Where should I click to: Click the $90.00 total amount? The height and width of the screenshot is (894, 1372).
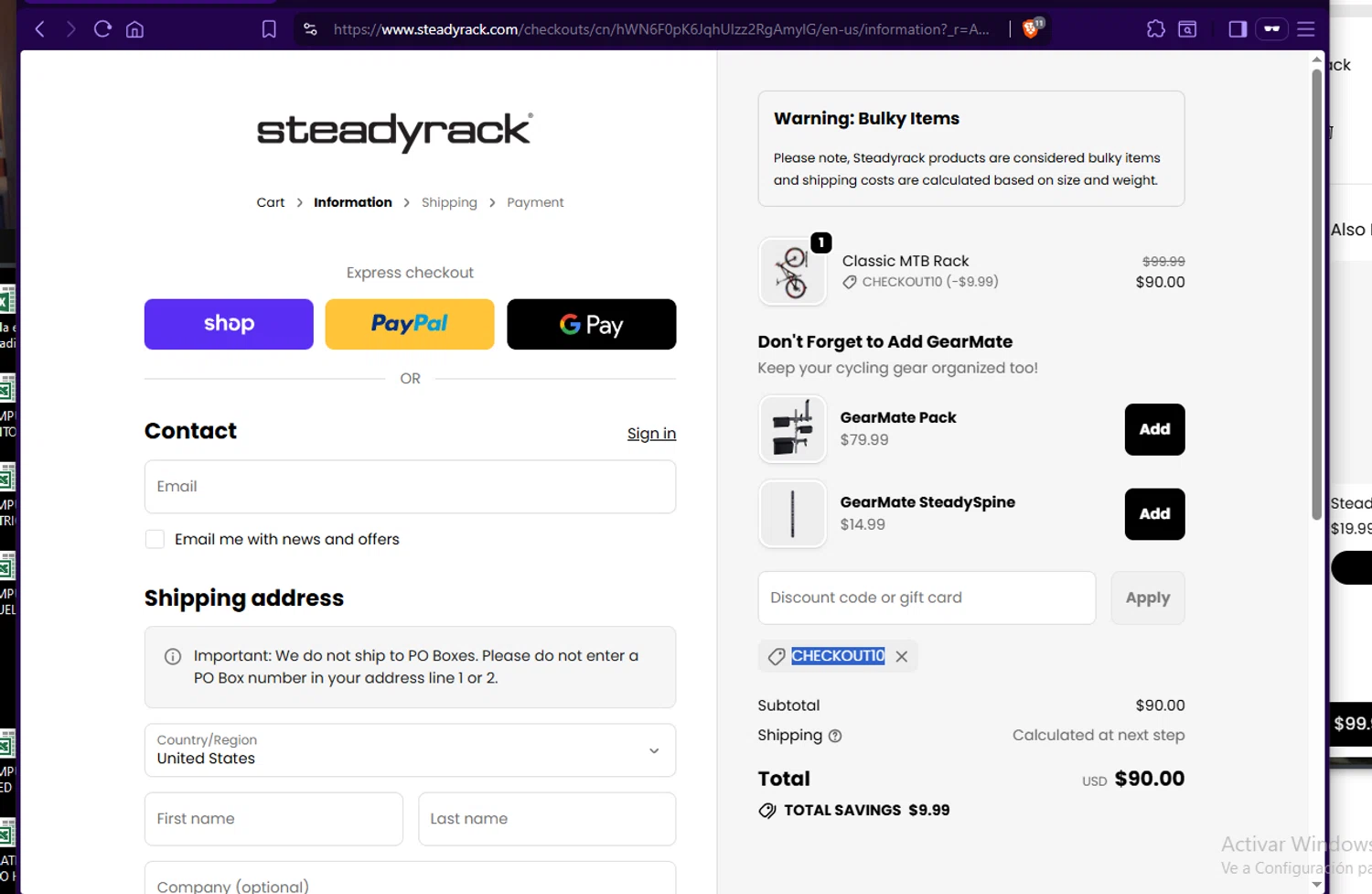[1150, 779]
